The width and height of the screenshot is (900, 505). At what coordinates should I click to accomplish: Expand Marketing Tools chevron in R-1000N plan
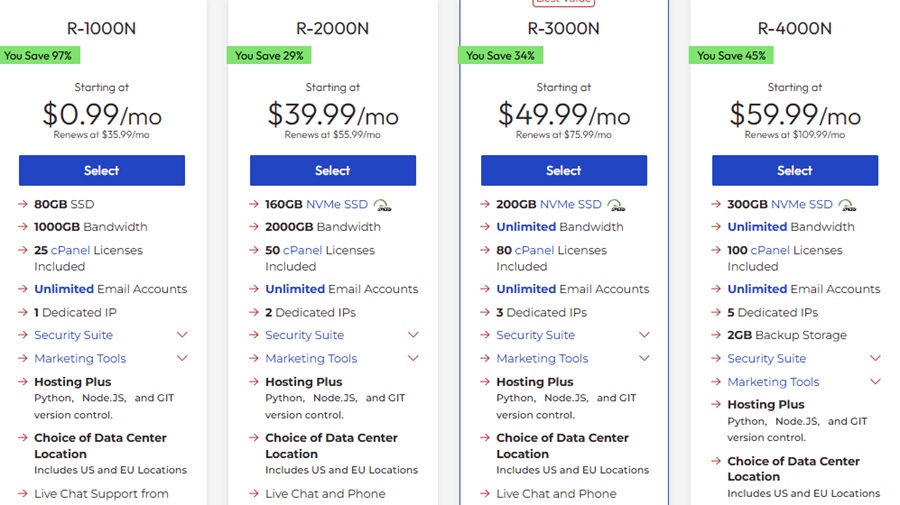pyautogui.click(x=182, y=358)
